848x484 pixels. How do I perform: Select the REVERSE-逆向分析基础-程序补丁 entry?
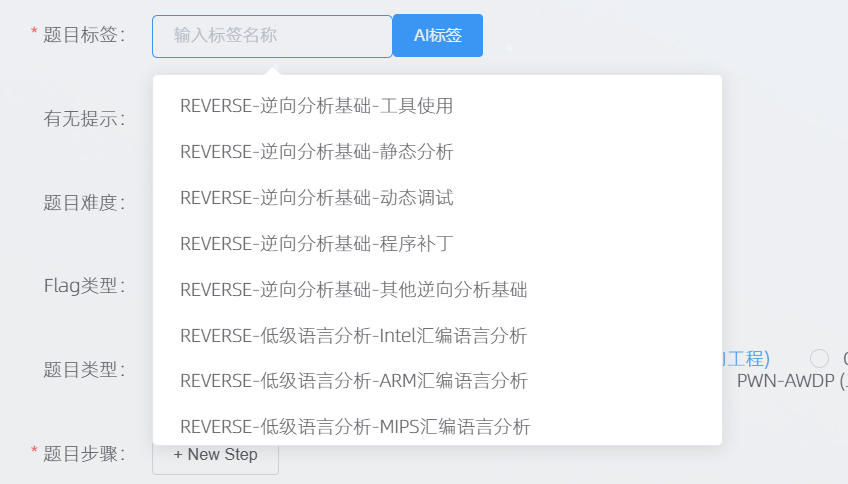pyautogui.click(x=316, y=243)
